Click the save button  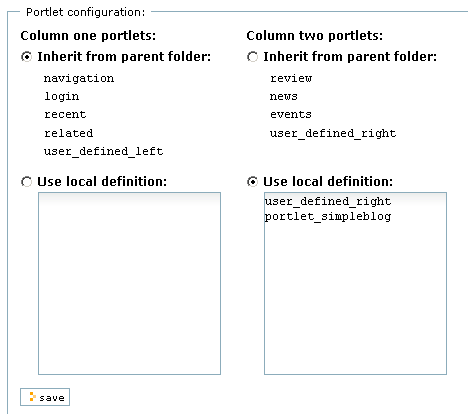pyautogui.click(x=45, y=397)
